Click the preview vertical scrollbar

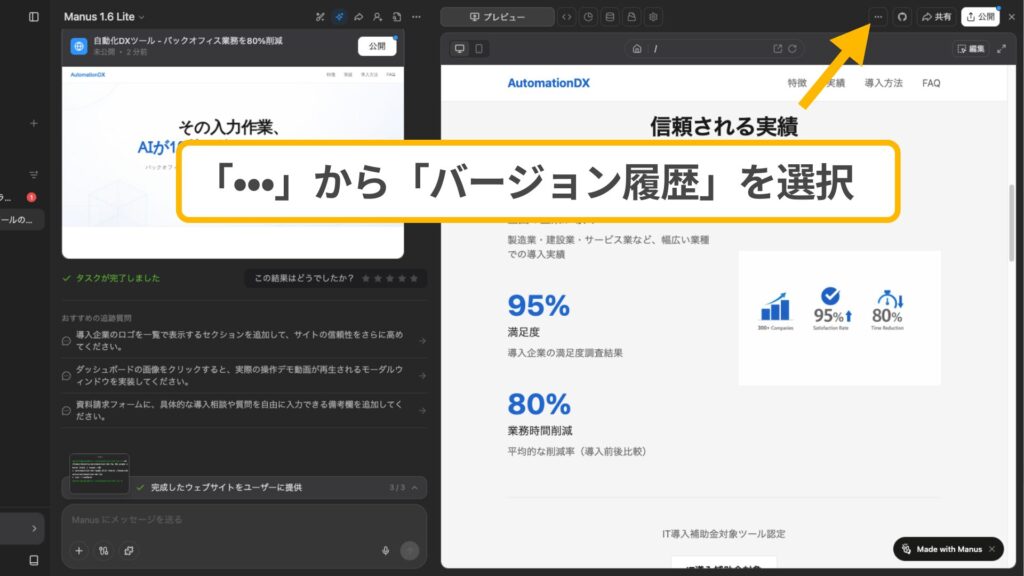click(1012, 222)
